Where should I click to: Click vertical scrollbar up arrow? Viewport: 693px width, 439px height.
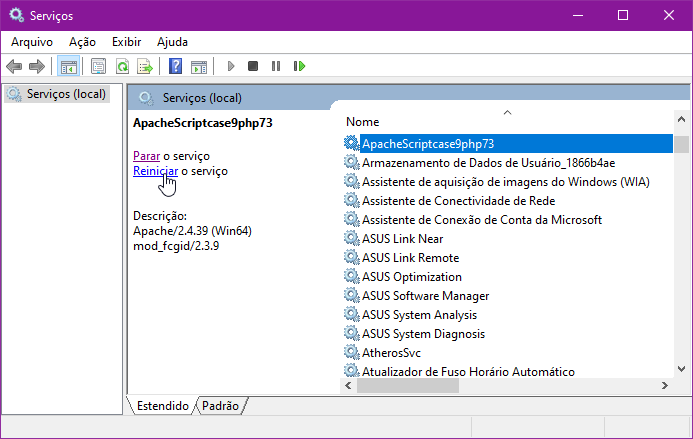(x=681, y=119)
